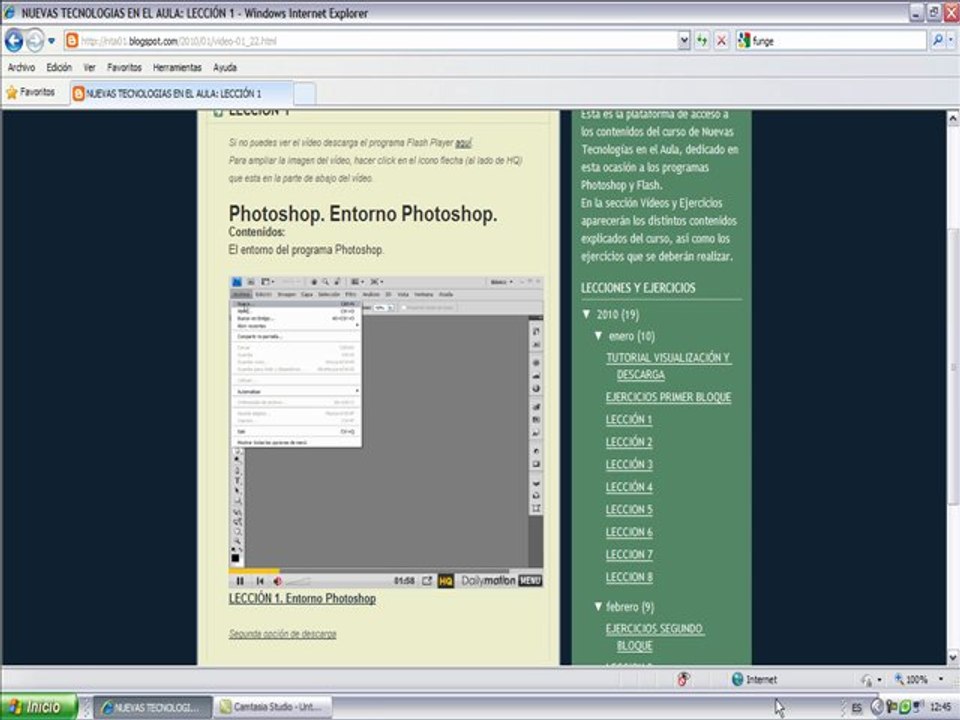The image size is (960, 720).
Task: Open the player MENU button
Action: (530, 581)
